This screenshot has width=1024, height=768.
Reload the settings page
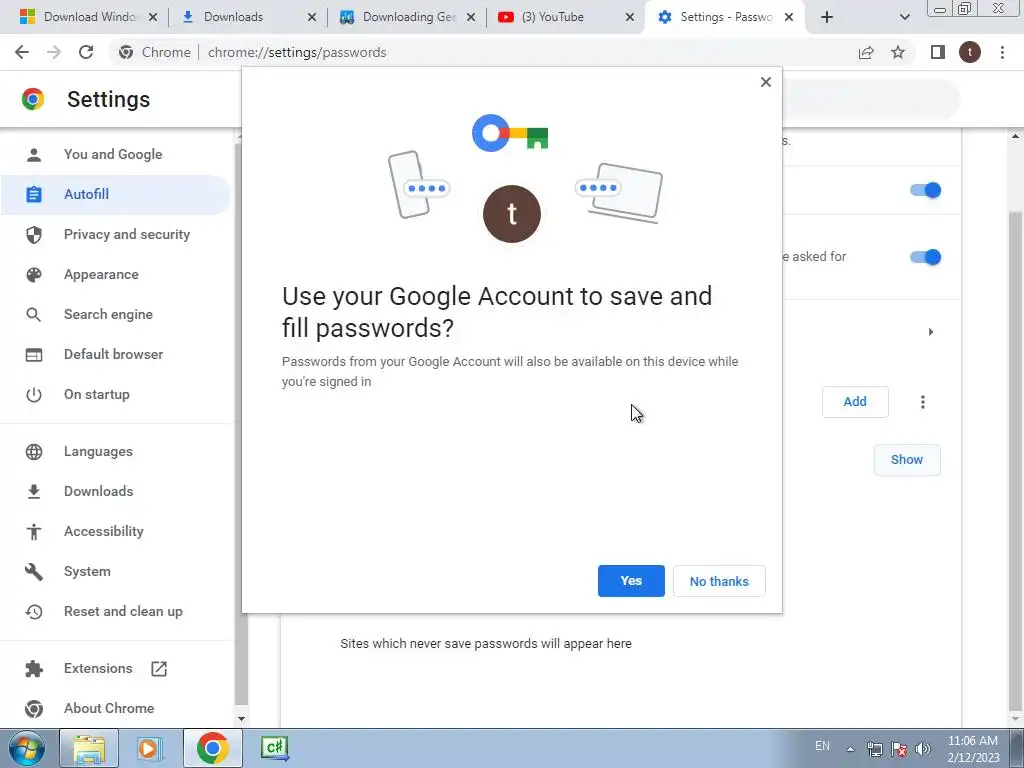[86, 52]
